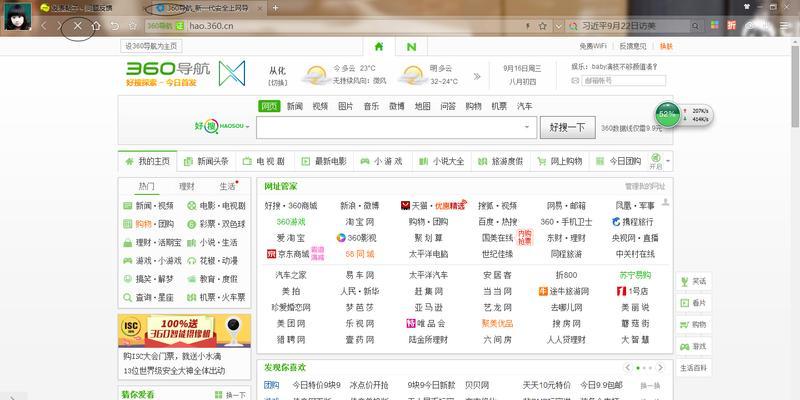Open the ISC 100%送 banner image

click(x=184, y=331)
